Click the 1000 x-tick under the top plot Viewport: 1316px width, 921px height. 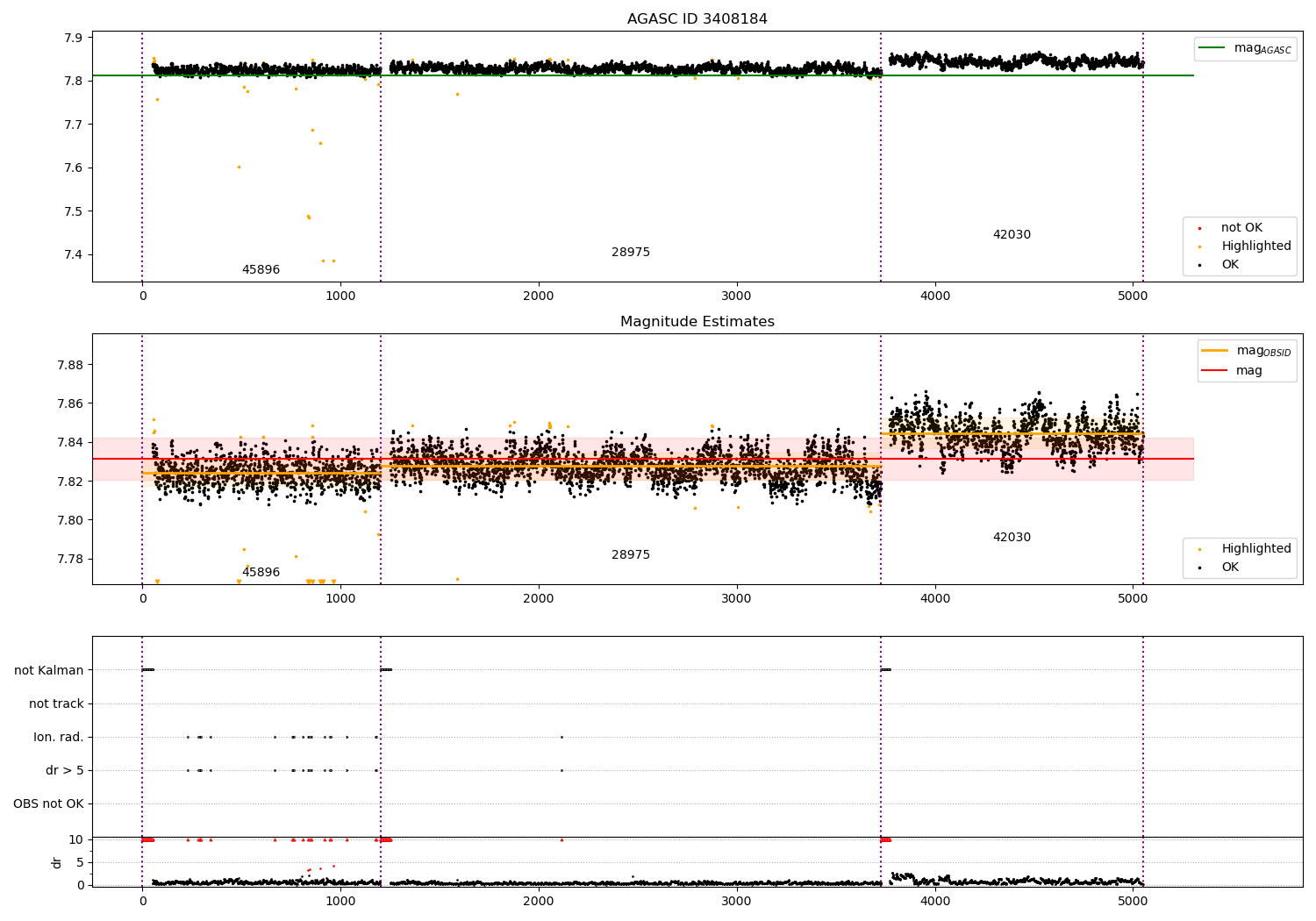[340, 296]
